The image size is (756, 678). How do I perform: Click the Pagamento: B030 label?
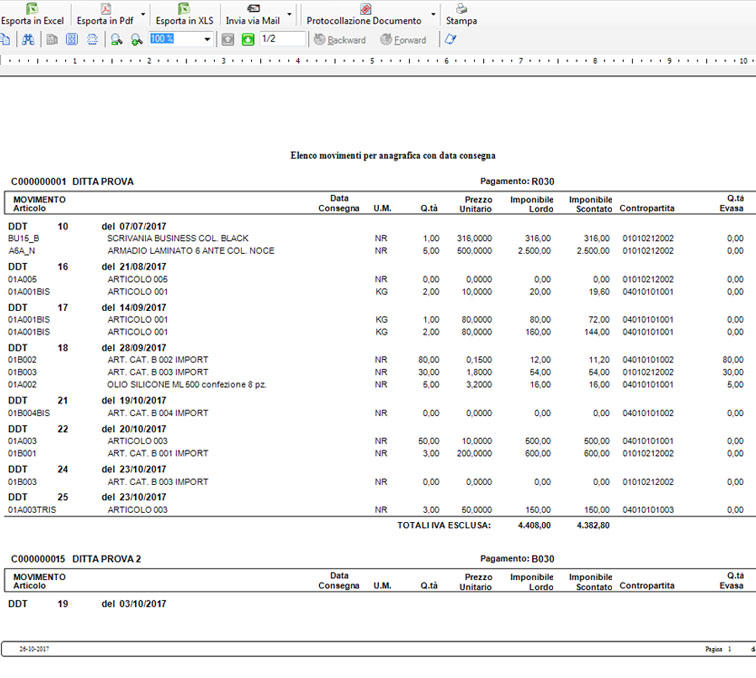pyautogui.click(x=517, y=558)
